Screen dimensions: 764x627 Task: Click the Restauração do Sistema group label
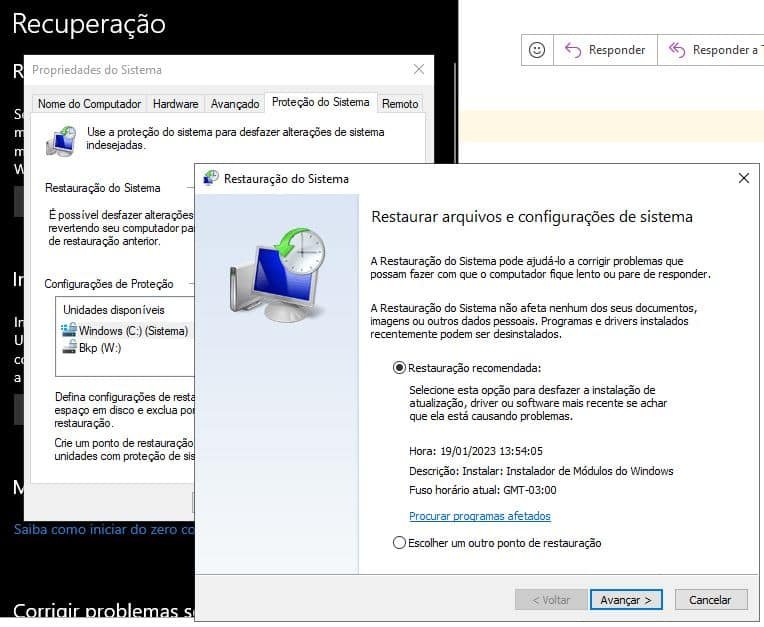(x=102, y=188)
